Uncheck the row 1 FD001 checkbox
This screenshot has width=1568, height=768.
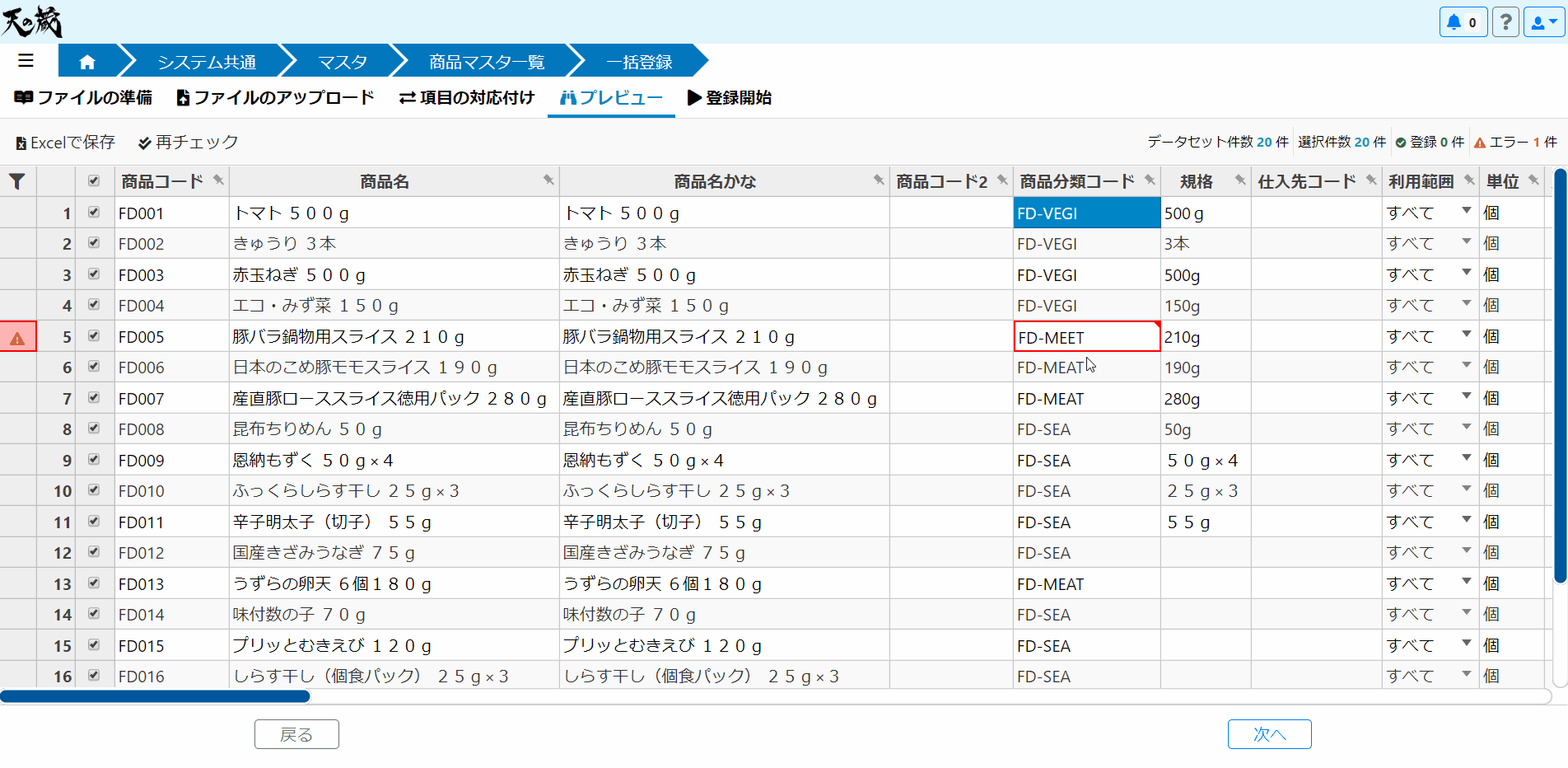pyautogui.click(x=94, y=212)
